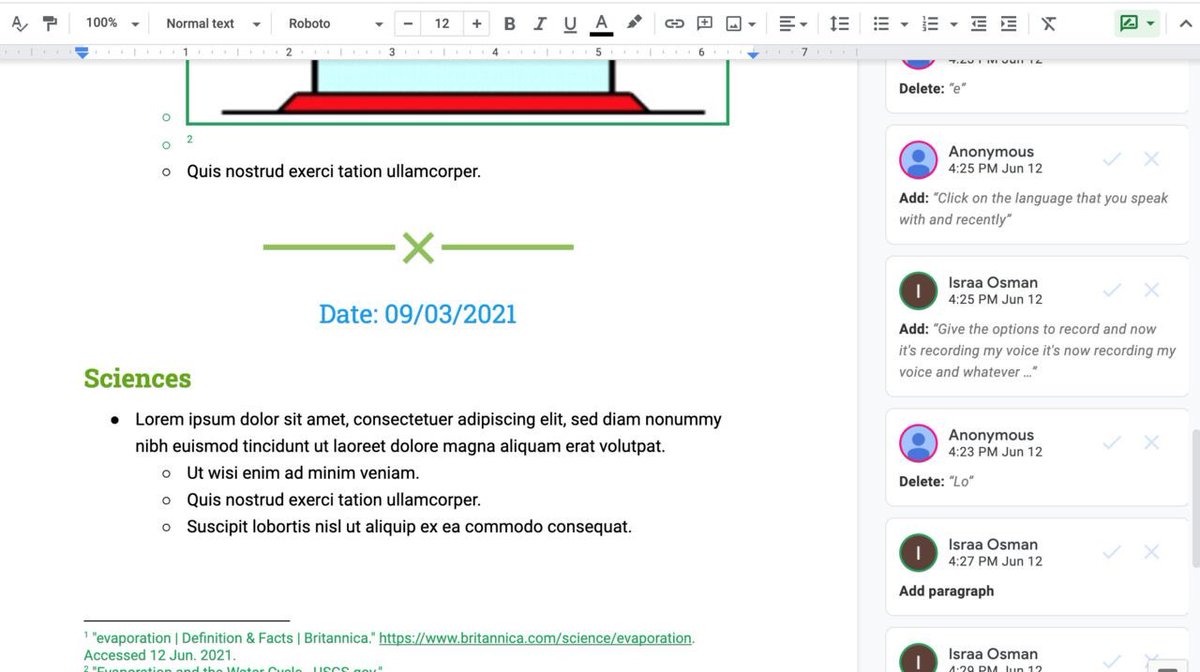
Task: Open the Normal text style dropdown
Action: (213, 23)
